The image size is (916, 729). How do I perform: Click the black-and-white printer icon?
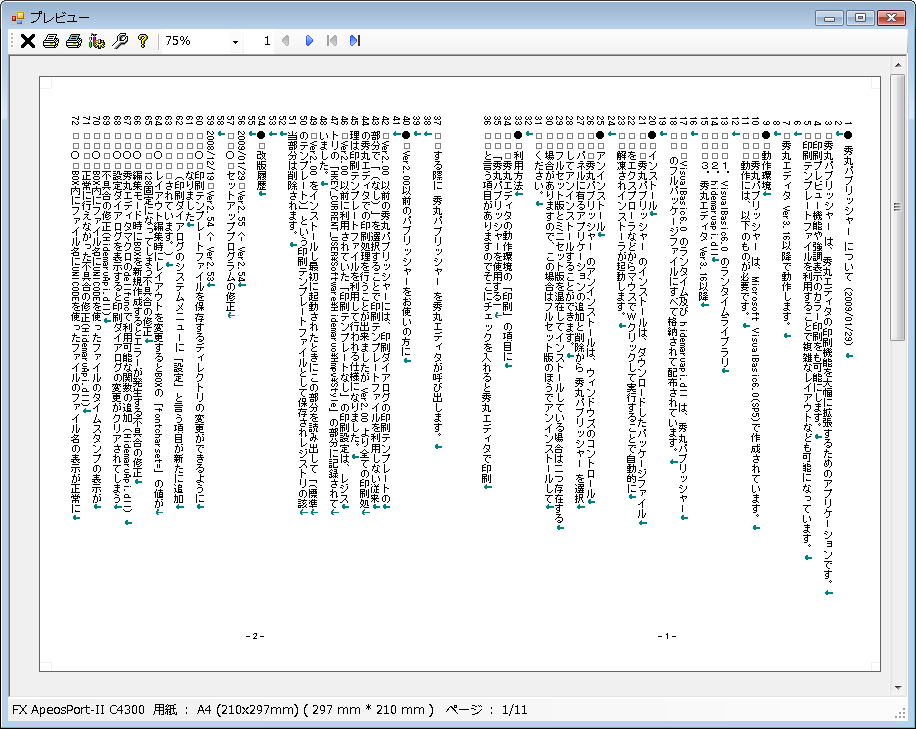[x=50, y=41]
